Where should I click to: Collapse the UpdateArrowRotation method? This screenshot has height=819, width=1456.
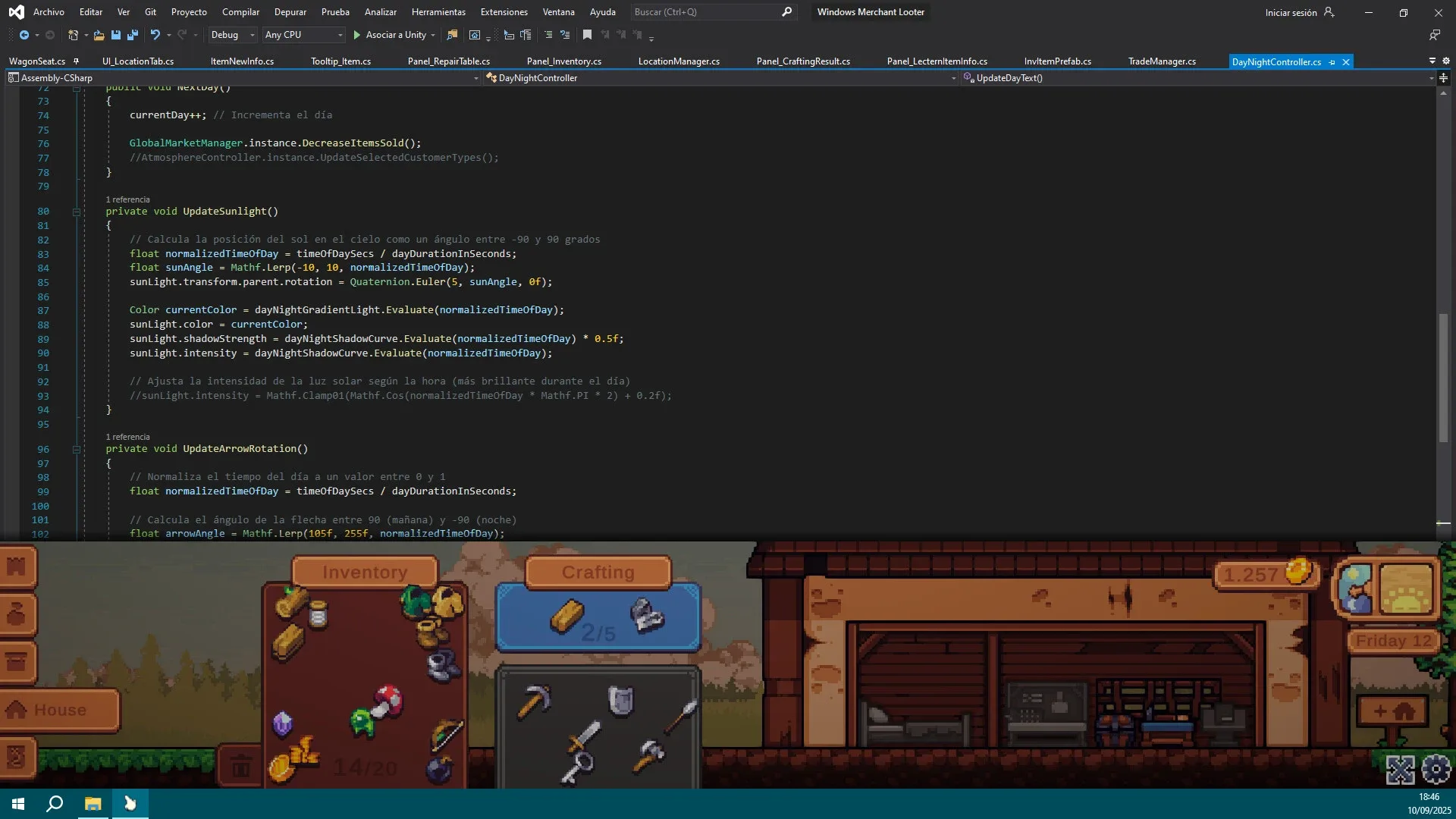click(x=77, y=450)
